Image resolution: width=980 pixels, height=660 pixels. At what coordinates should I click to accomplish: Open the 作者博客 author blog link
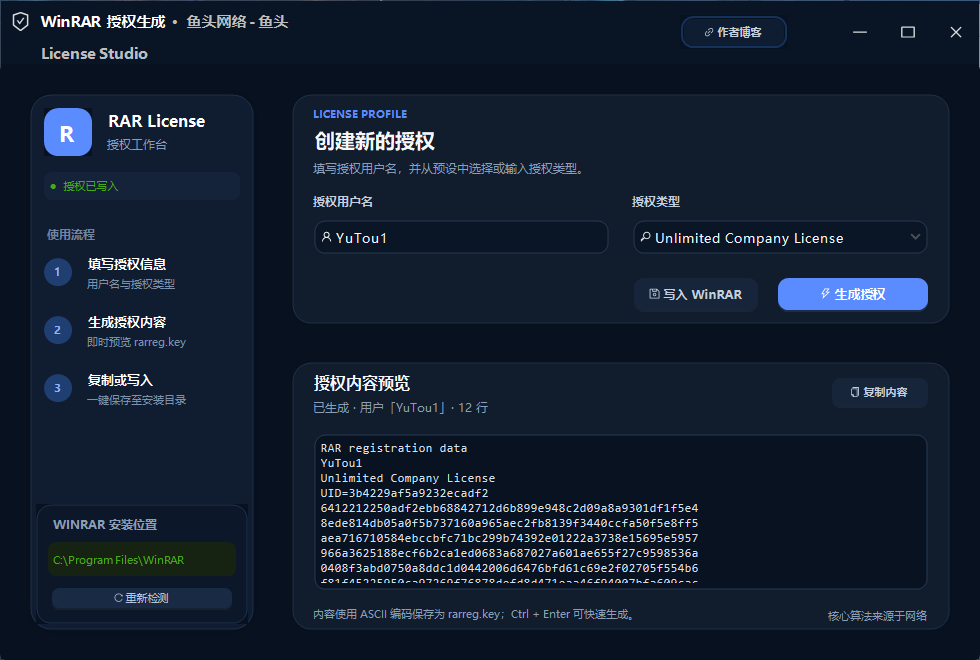(x=733, y=32)
